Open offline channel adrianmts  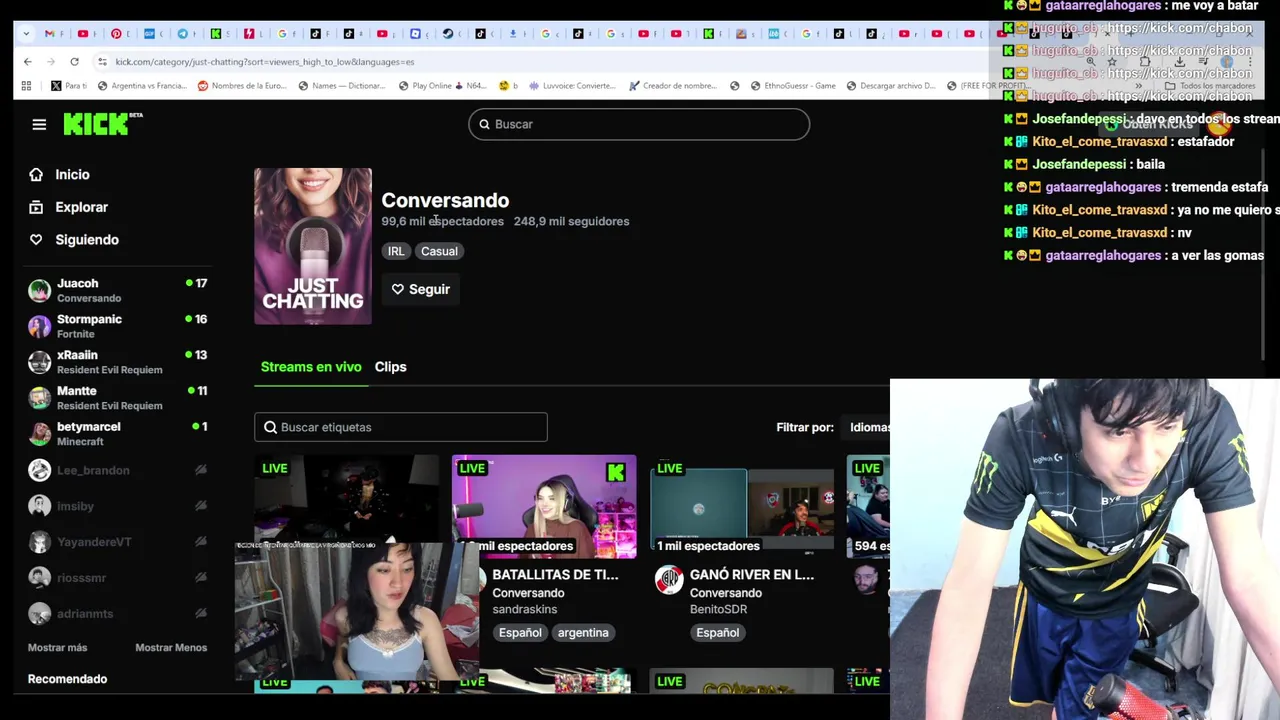click(x=118, y=614)
